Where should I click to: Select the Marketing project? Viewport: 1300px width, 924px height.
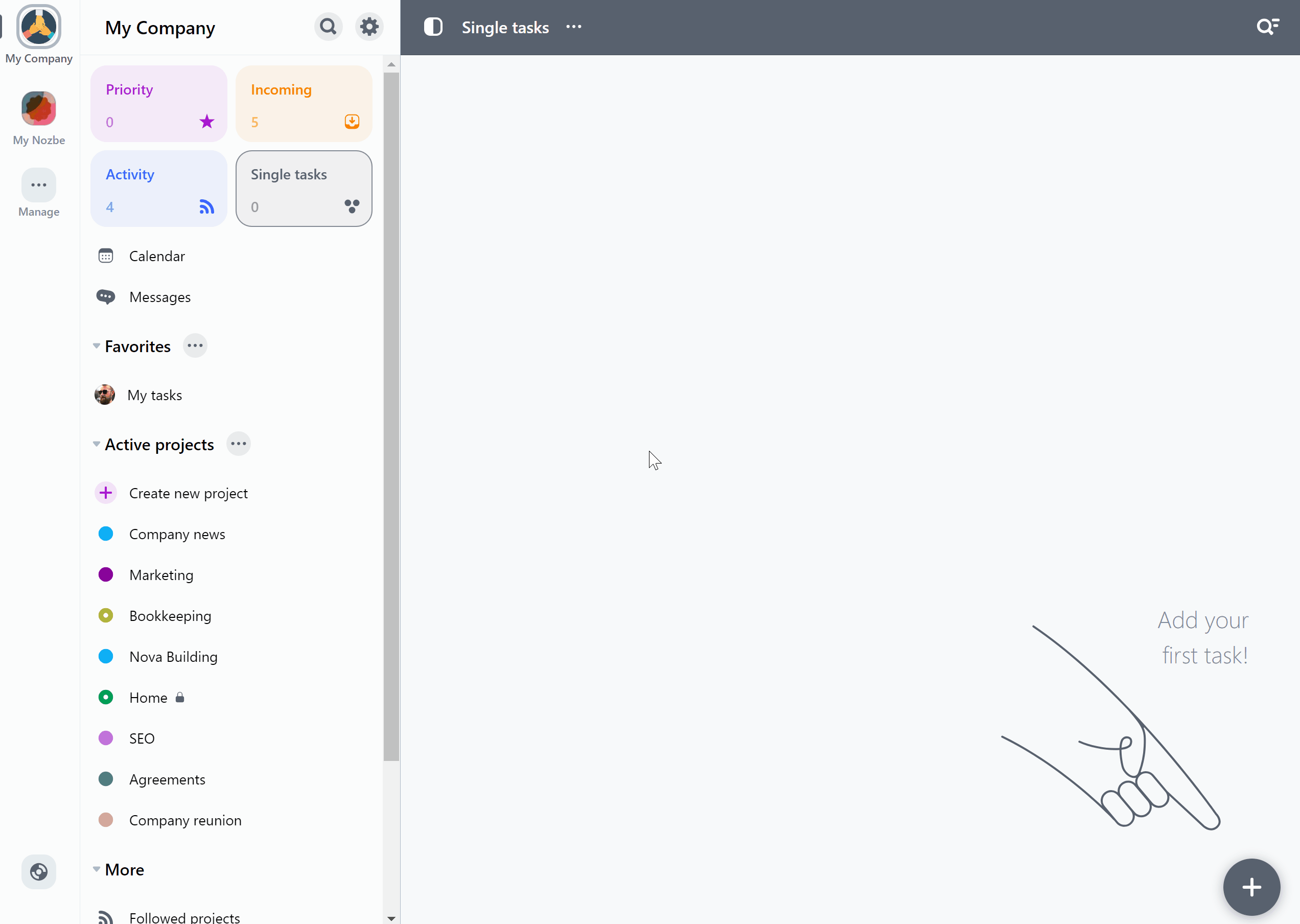[x=161, y=574]
